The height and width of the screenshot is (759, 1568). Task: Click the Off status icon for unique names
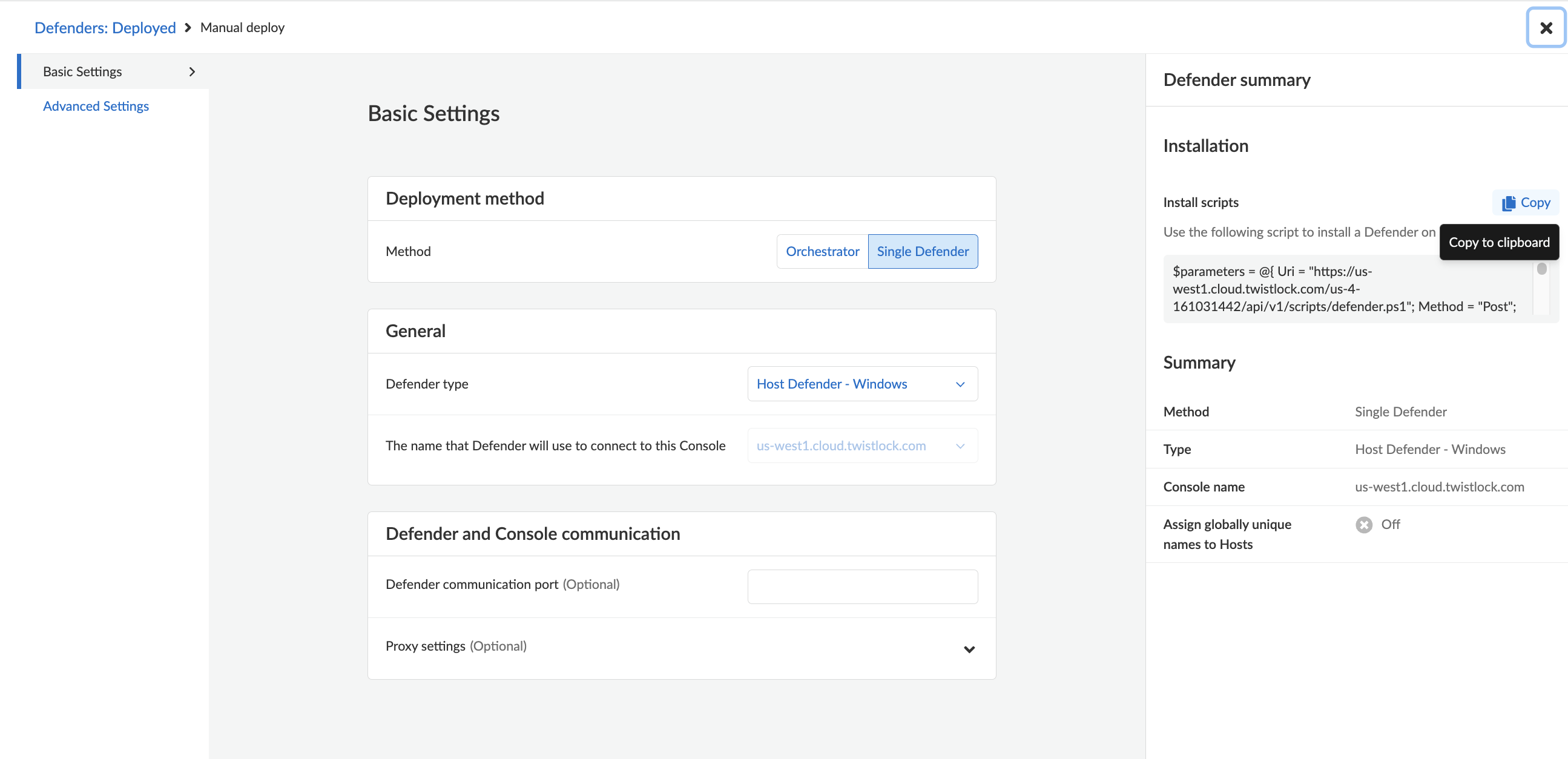(x=1363, y=525)
